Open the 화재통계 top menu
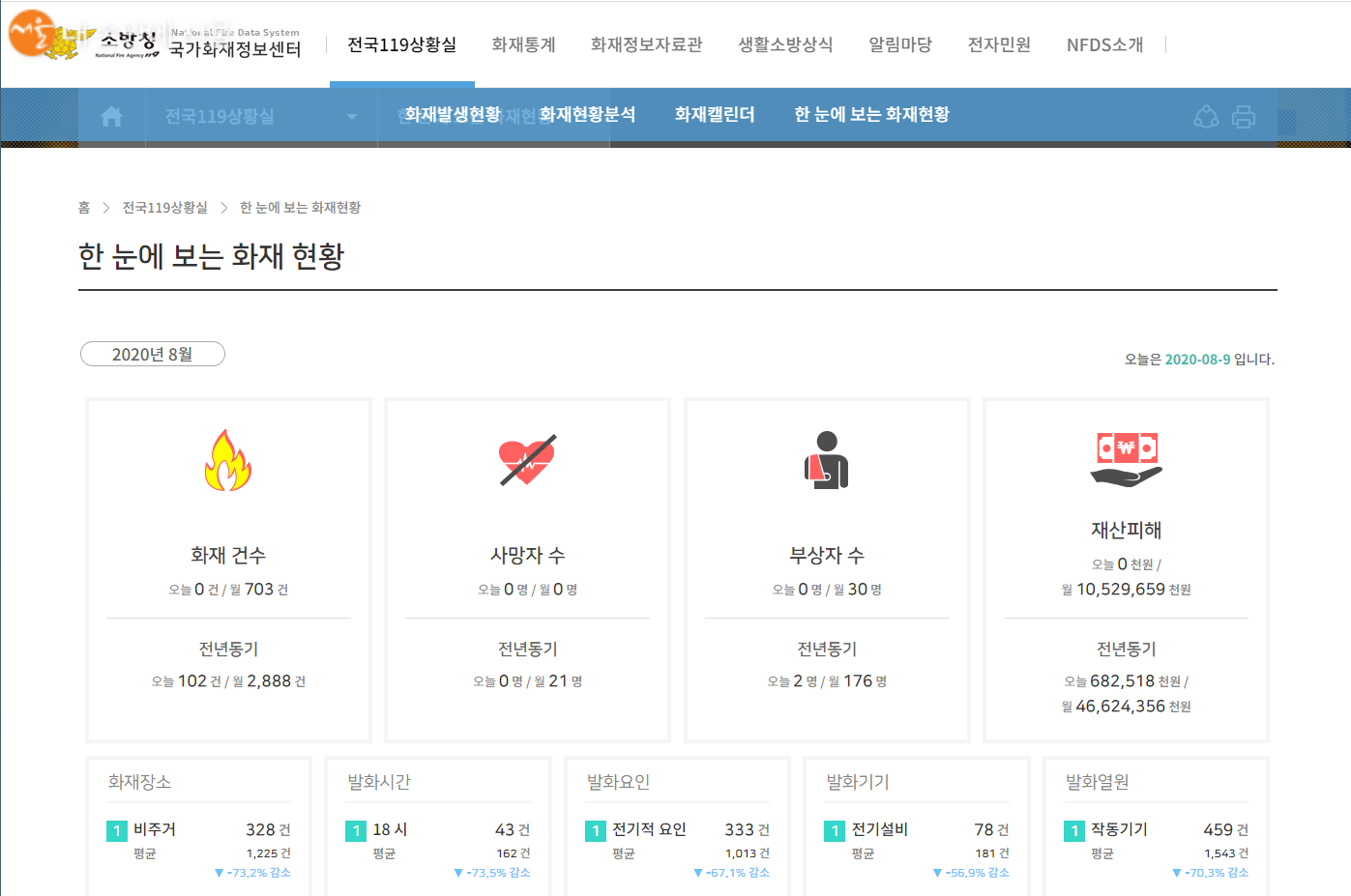The height and width of the screenshot is (896, 1351). pos(523,44)
